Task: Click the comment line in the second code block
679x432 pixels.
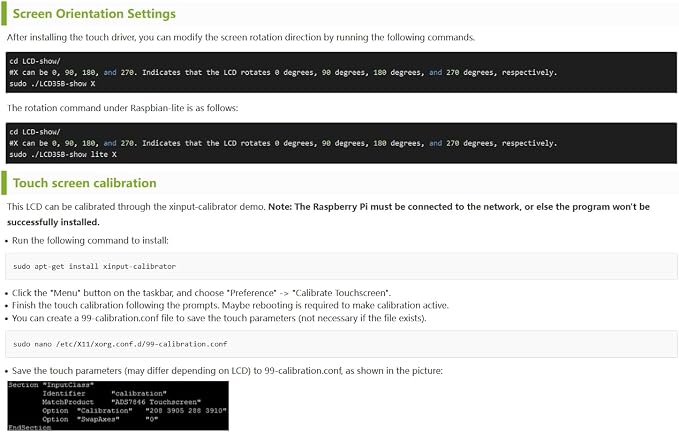Action: click(x=283, y=143)
